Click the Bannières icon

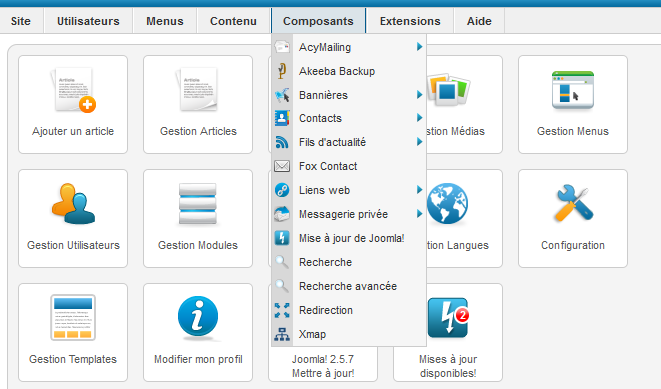coord(282,95)
